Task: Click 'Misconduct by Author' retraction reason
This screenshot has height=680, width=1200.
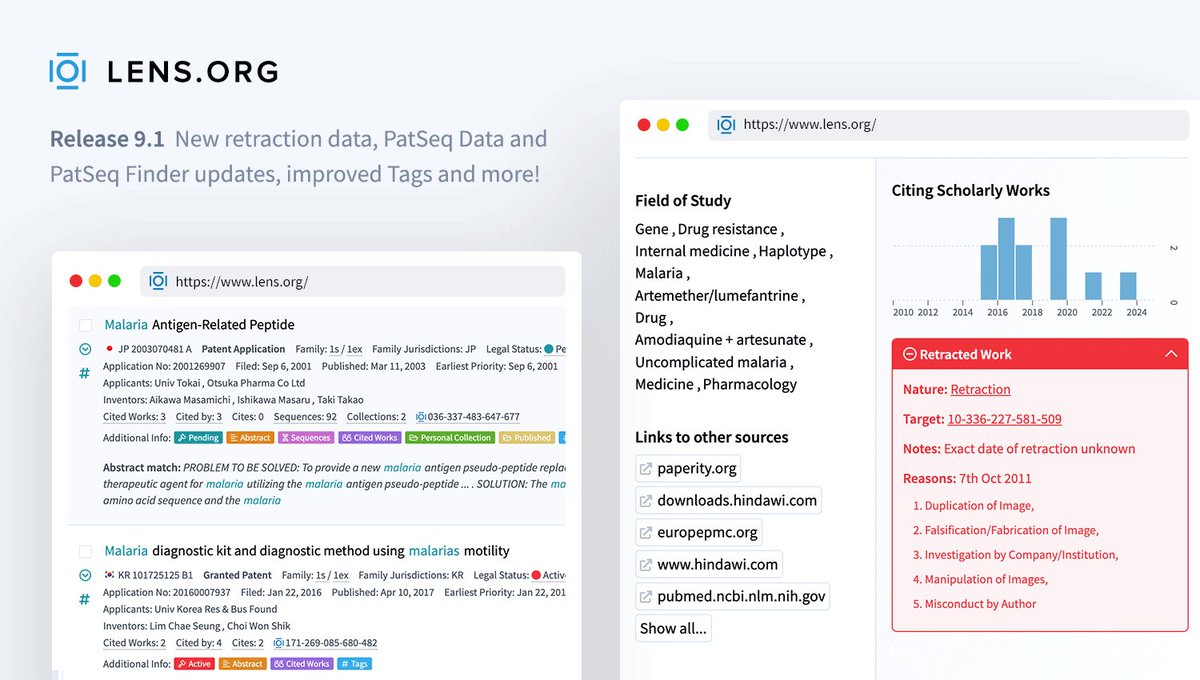Action: (x=980, y=604)
